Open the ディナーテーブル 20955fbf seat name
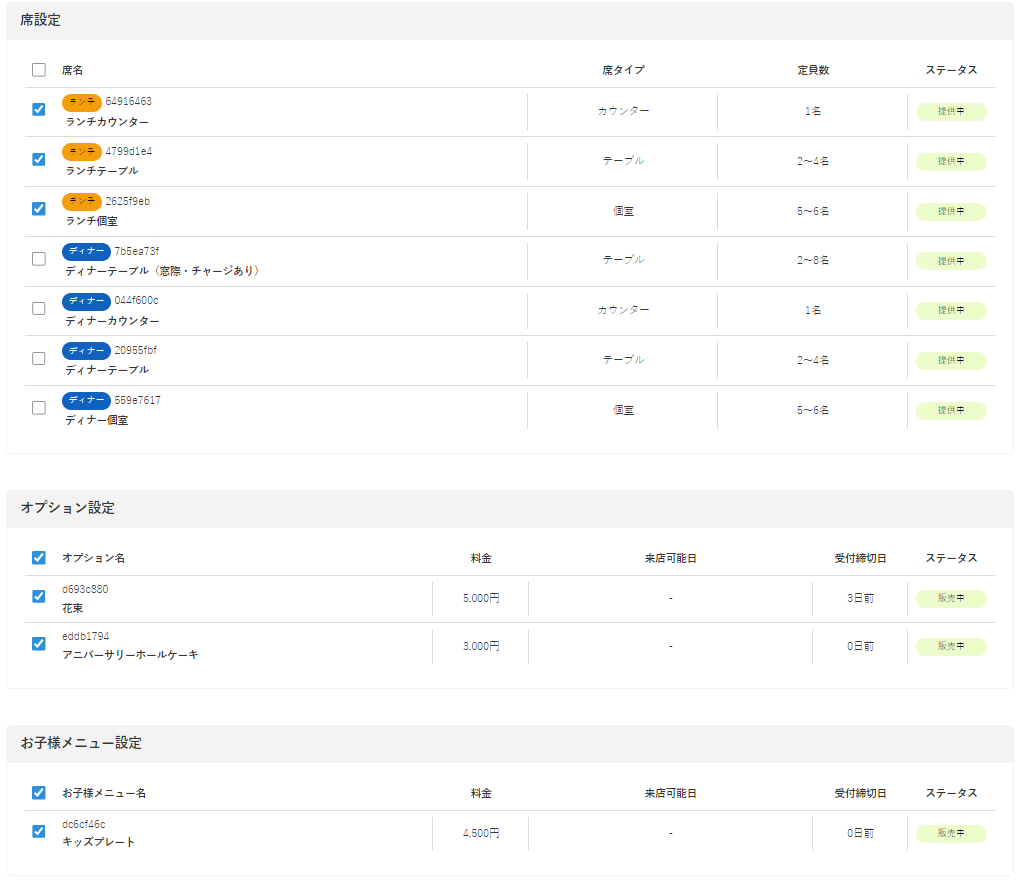The image size is (1035, 883). [x=107, y=370]
